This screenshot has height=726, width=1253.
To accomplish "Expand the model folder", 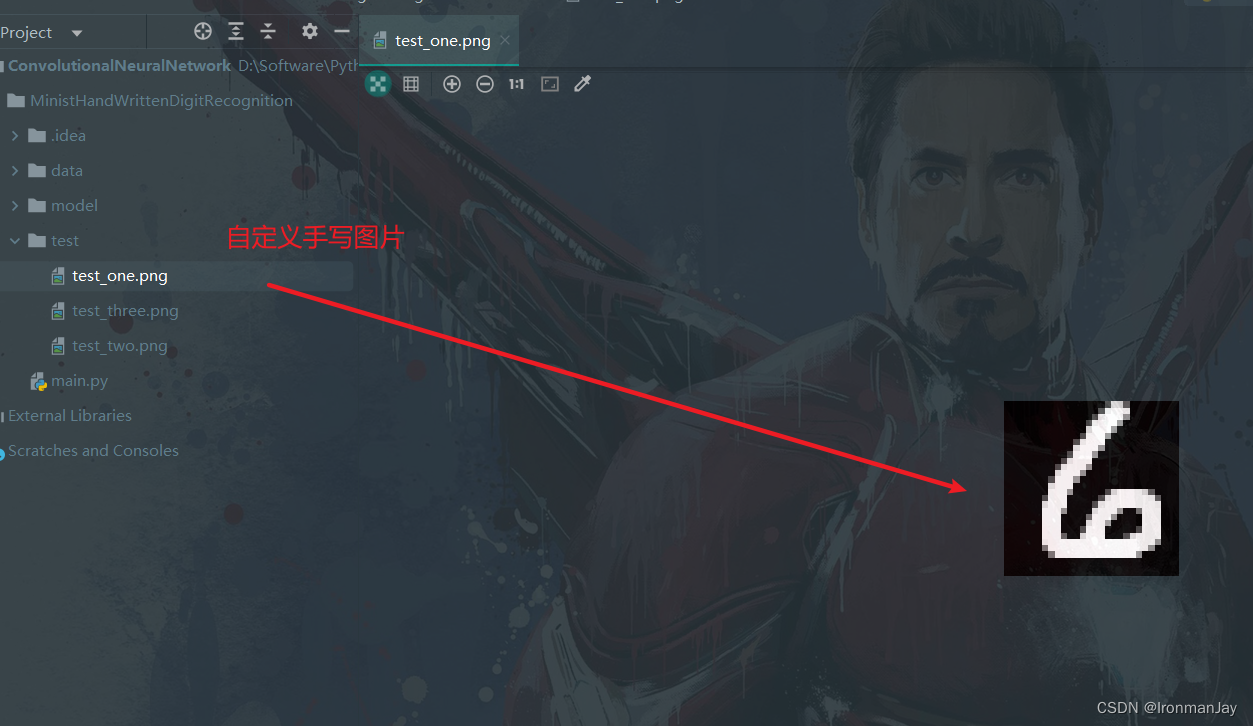I will point(14,206).
